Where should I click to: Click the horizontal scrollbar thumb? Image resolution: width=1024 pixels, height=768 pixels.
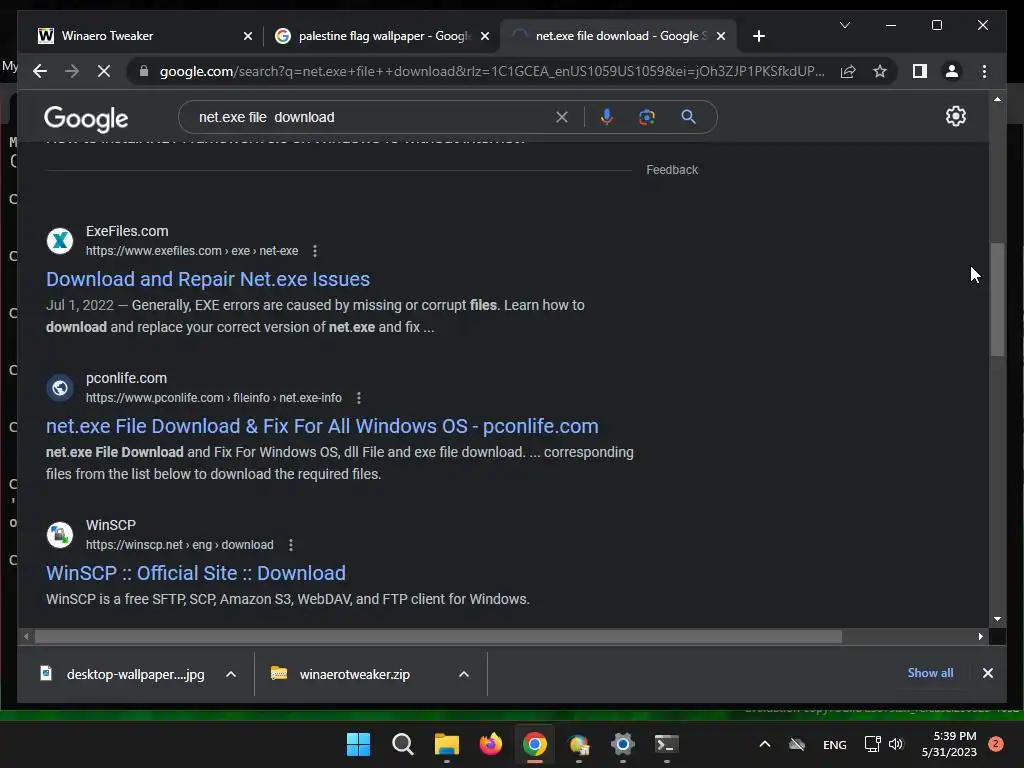click(438, 636)
